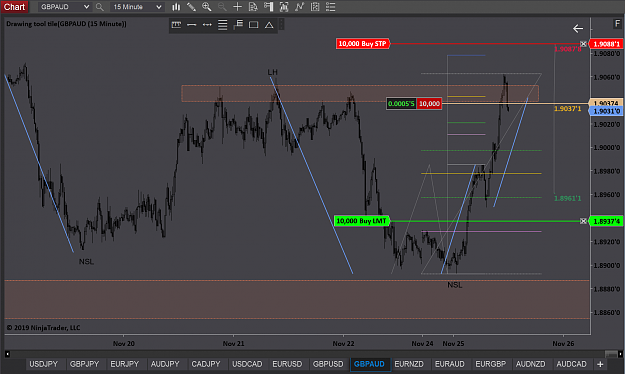This screenshot has height=374, width=625.
Task: Select the risk-reward tool in tile
Action: 238,25
